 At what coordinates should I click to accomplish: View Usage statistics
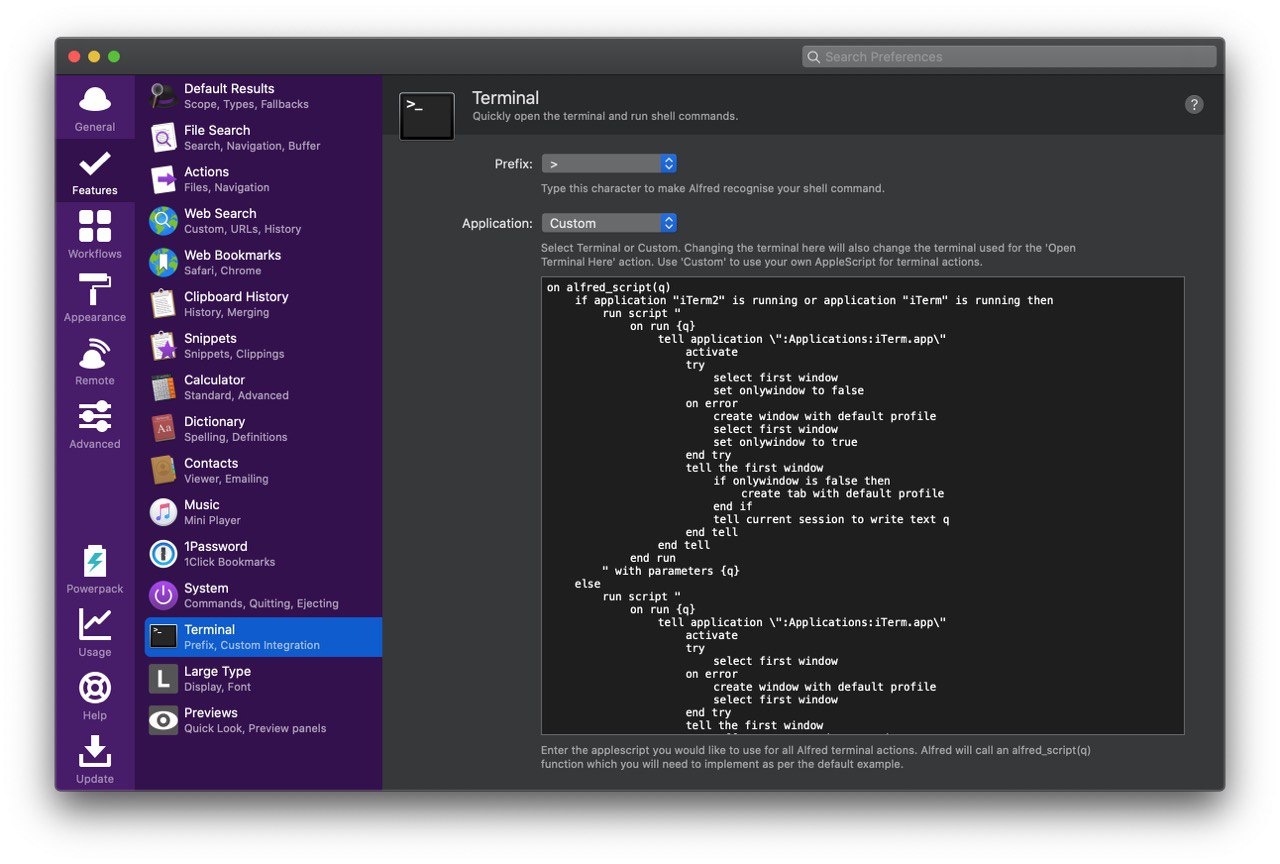tap(95, 633)
